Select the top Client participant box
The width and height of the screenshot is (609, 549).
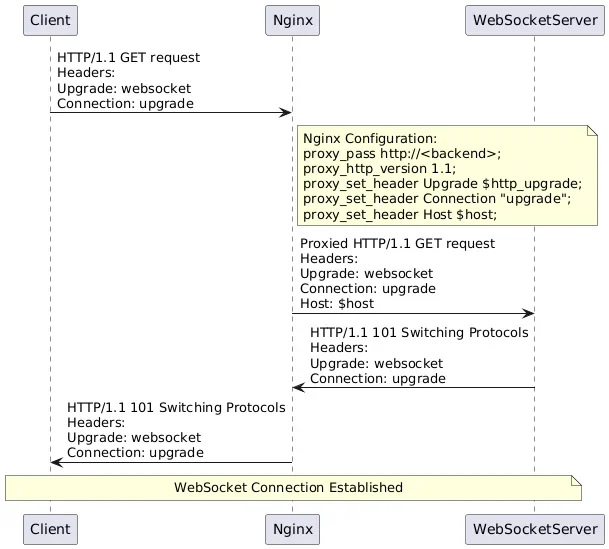coord(50,20)
